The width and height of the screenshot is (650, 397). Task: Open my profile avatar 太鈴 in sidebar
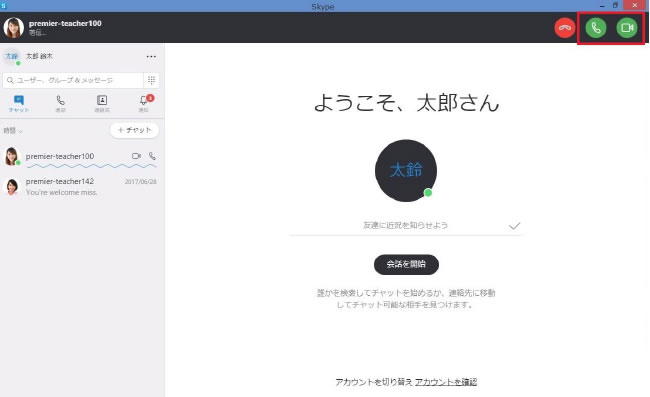click(x=12, y=56)
